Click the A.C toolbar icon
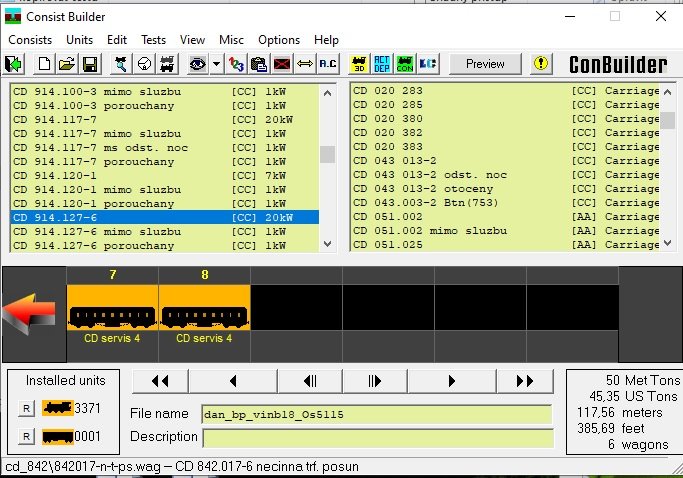 pos(328,64)
